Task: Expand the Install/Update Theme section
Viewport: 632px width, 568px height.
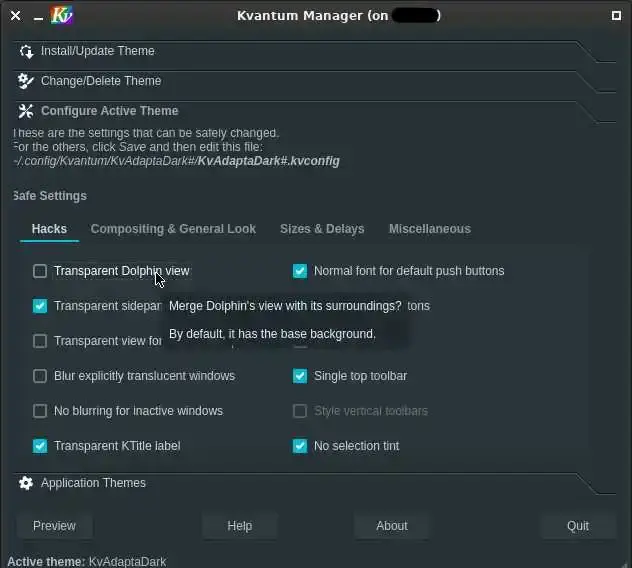Action: 314,51
